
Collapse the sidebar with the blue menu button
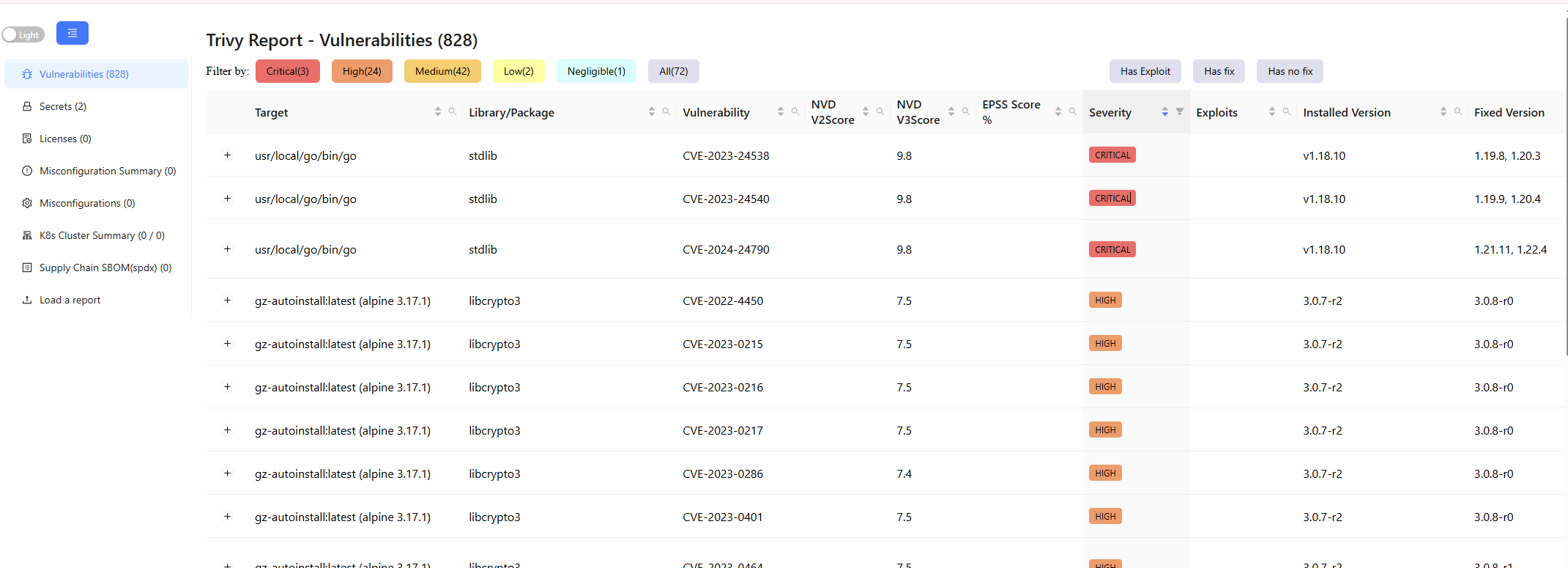click(x=72, y=33)
